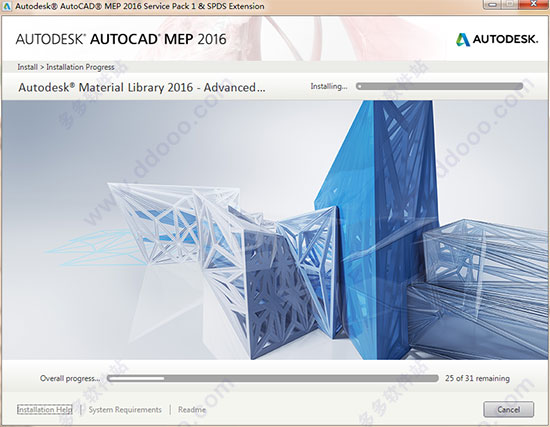Click the "25 of 31 remaining" counter
The width and height of the screenshot is (550, 427).
477,378
